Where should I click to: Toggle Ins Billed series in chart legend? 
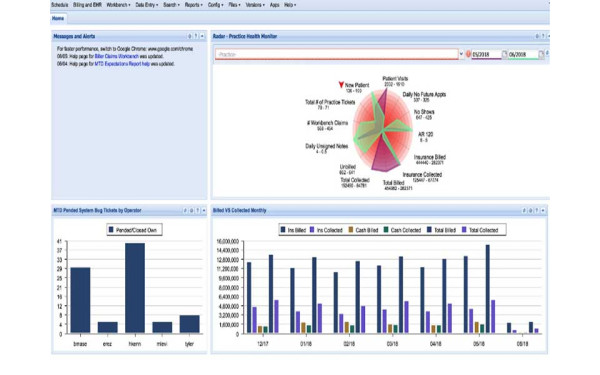(x=293, y=230)
